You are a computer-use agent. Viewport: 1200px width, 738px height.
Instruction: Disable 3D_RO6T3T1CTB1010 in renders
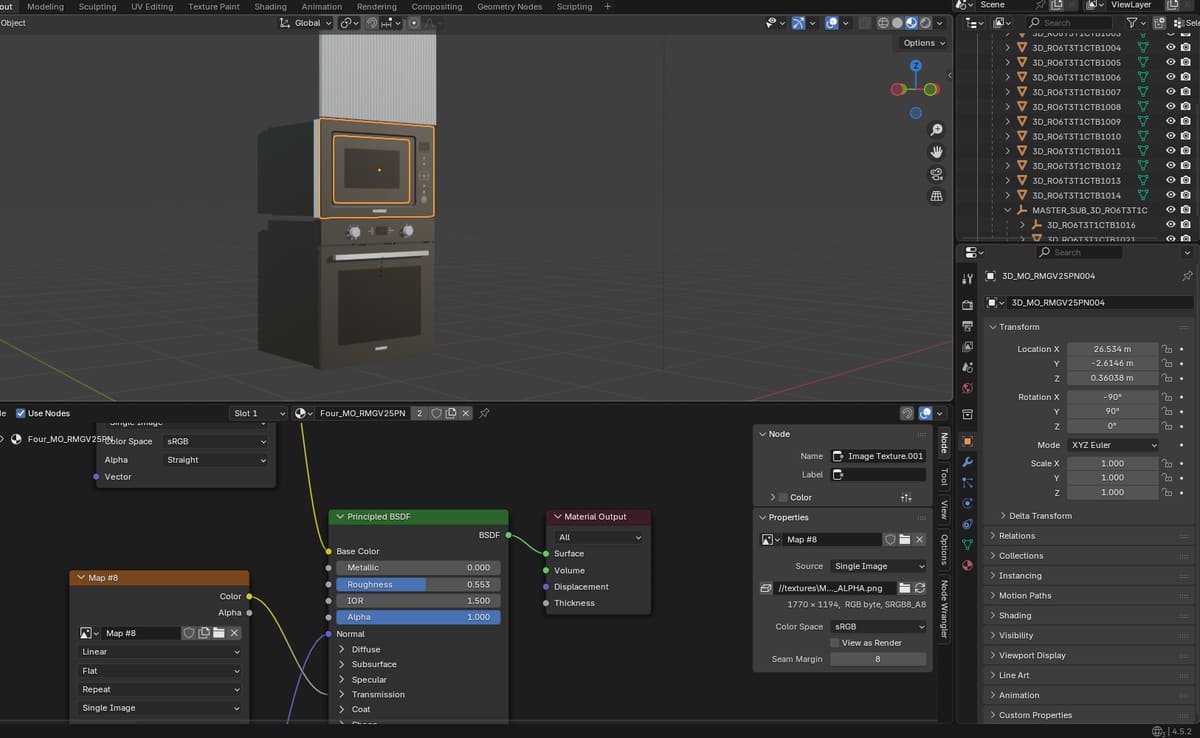pos(1185,136)
